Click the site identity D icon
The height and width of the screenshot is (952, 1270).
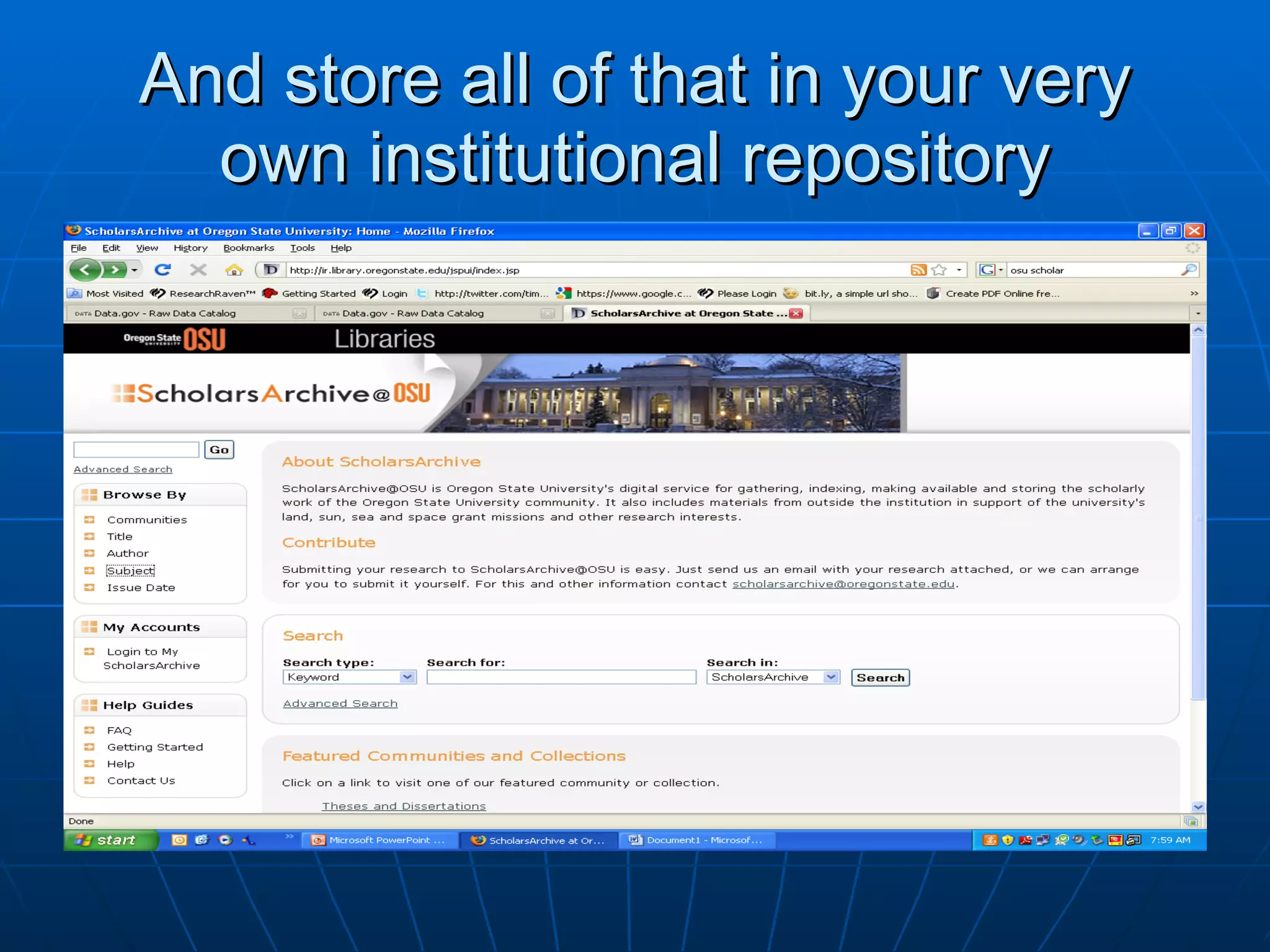click(x=271, y=270)
